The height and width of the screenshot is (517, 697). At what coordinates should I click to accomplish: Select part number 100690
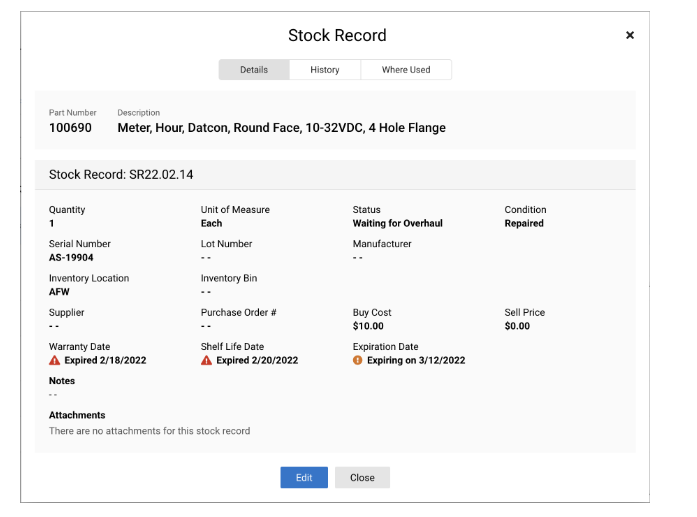[x=70, y=128]
